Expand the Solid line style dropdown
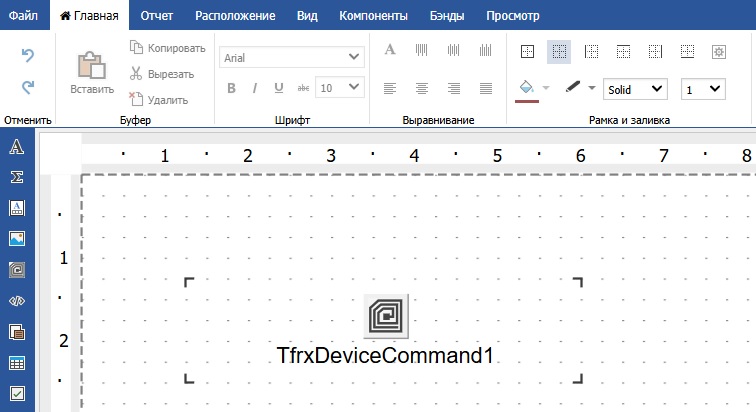Image resolution: width=756 pixels, height=412 pixels. (x=636, y=89)
